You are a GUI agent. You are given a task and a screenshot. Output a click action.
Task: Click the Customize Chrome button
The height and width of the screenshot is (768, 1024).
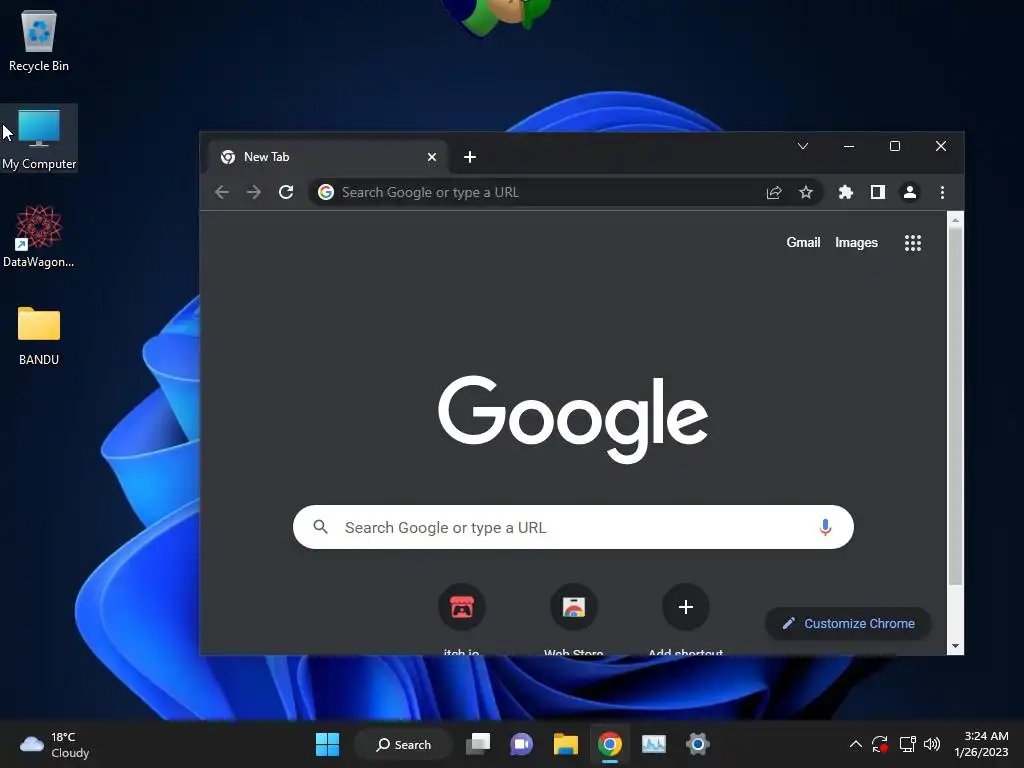[x=848, y=624]
